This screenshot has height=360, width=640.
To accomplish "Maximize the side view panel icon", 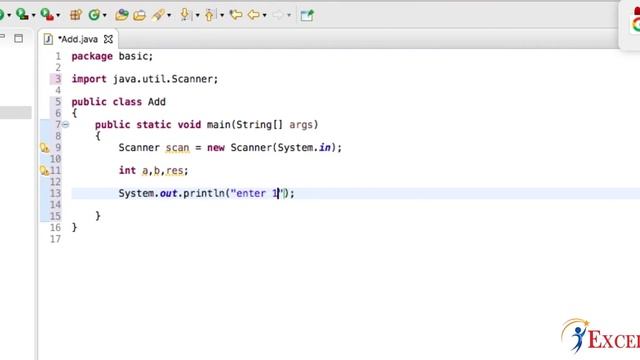I will pos(18,38).
